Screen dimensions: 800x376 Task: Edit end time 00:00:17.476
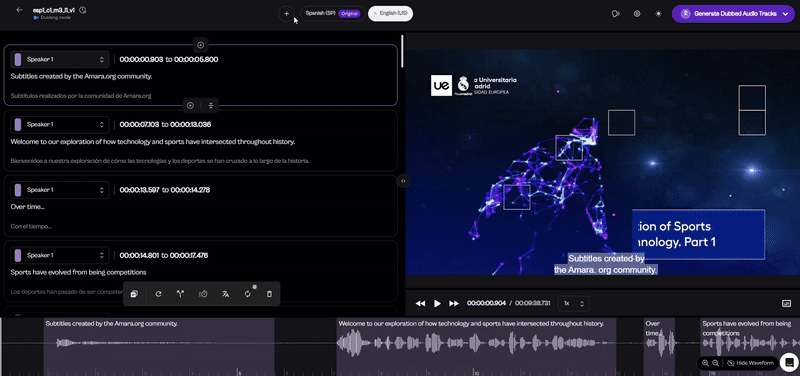pos(189,255)
